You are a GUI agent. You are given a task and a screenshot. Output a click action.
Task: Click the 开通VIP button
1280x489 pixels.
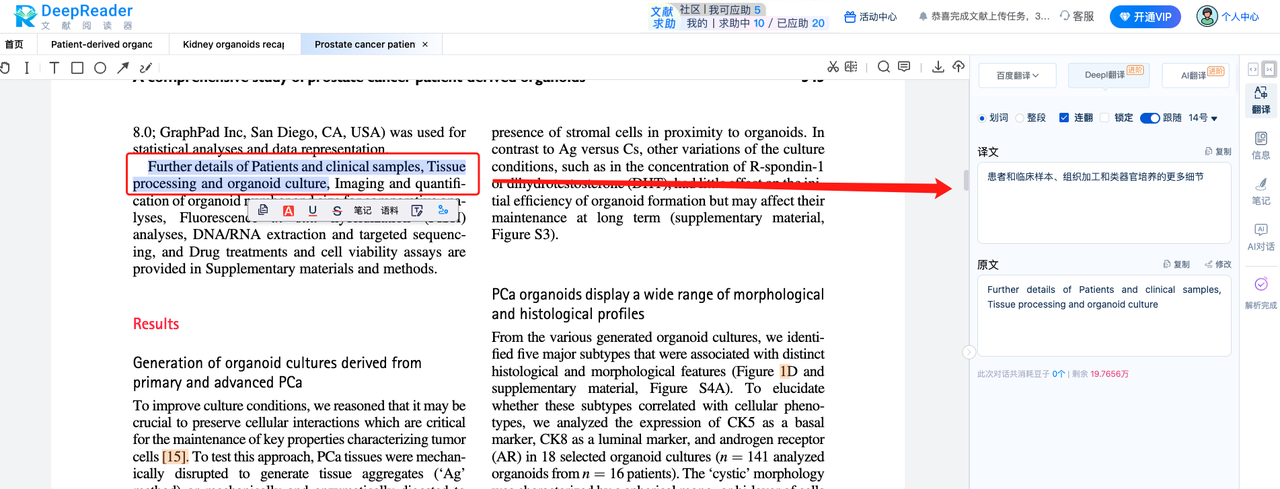pyautogui.click(x=1145, y=17)
